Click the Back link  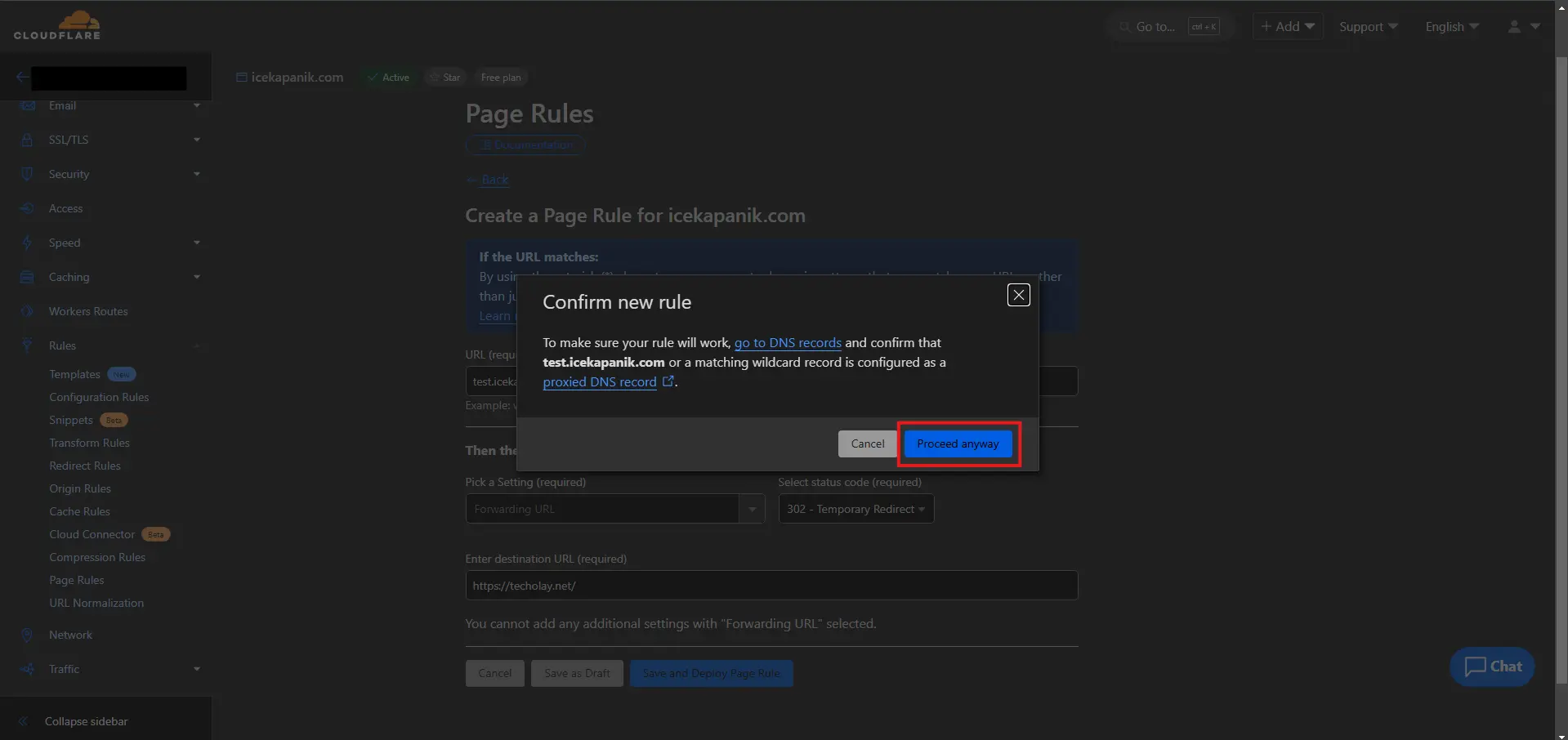coord(495,180)
